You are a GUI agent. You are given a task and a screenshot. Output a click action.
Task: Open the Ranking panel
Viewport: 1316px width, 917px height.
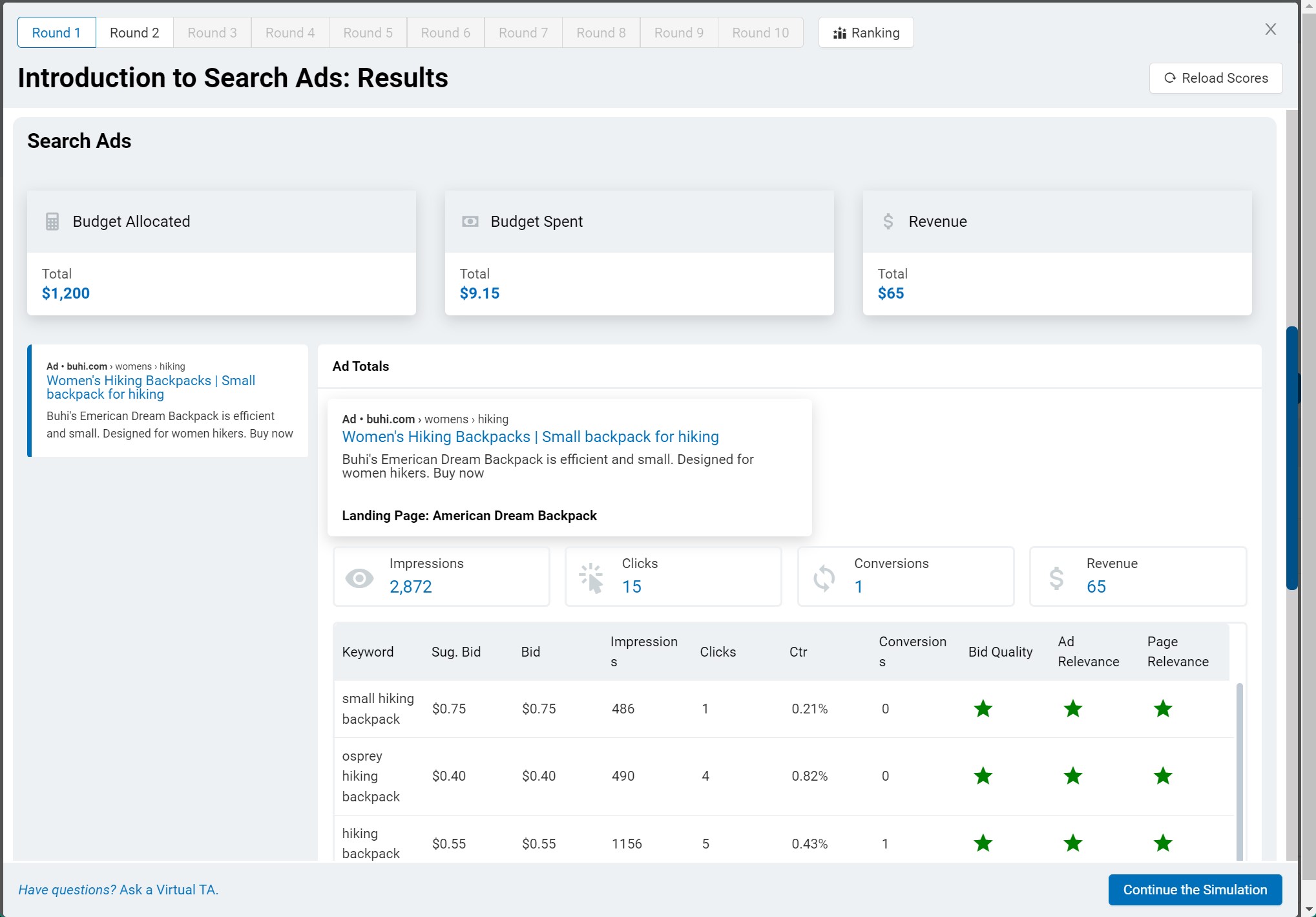pos(865,32)
